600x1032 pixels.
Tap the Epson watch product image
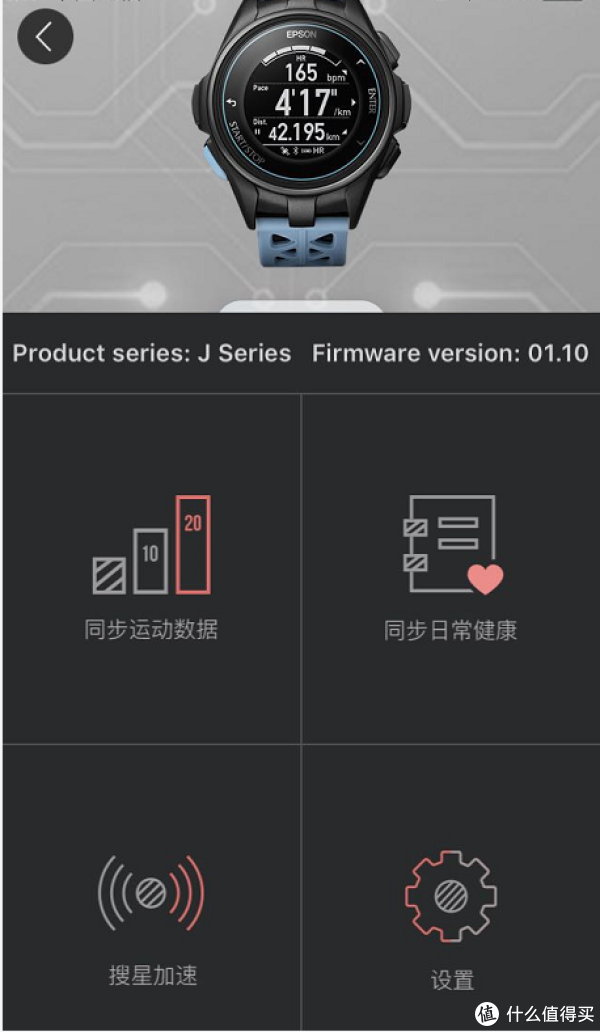[x=300, y=133]
